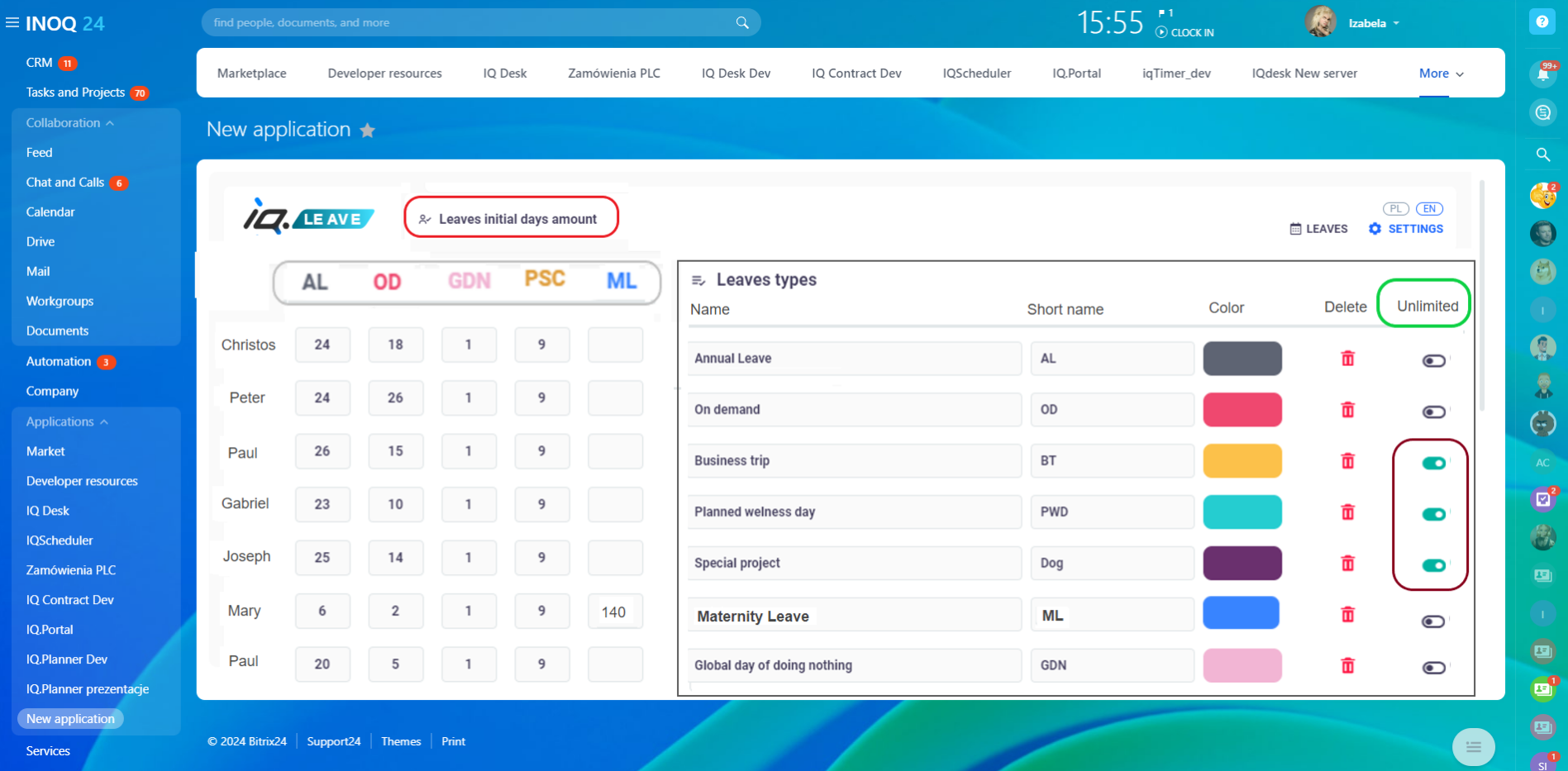Disable Unlimited for Business trip
Image resolution: width=1568 pixels, height=771 pixels.
[1433, 463]
